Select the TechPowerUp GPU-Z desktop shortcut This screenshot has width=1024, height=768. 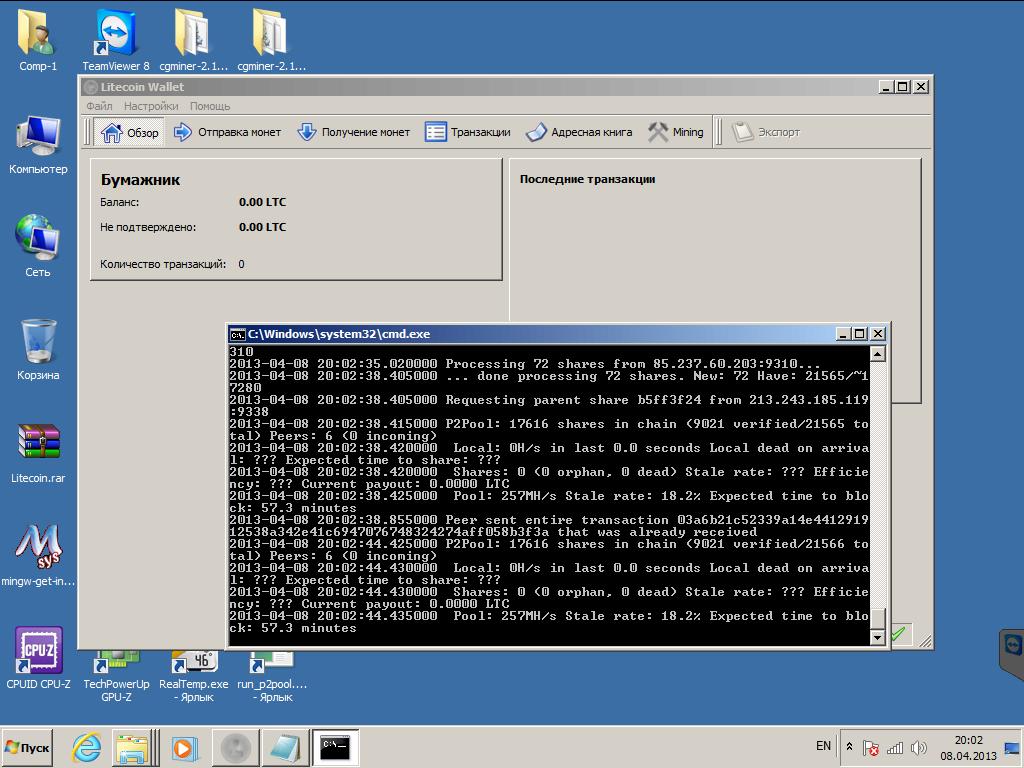(x=116, y=676)
